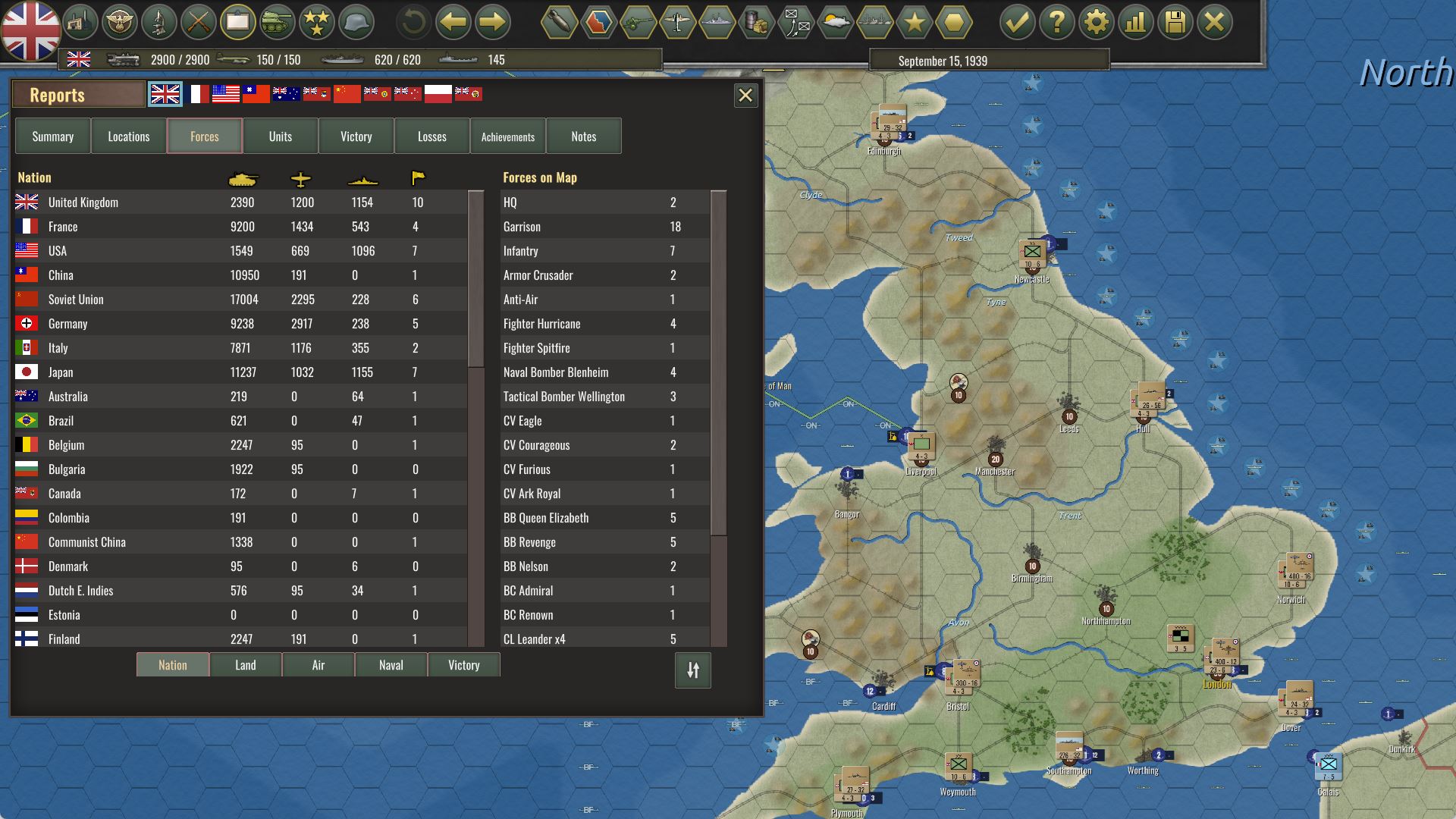Select the USA flag in Reports header
1456x819 pixels.
[x=226, y=94]
